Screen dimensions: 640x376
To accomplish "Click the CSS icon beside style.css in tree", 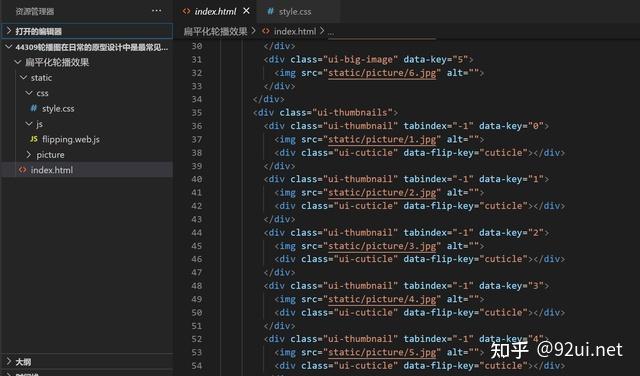I will pos(33,108).
